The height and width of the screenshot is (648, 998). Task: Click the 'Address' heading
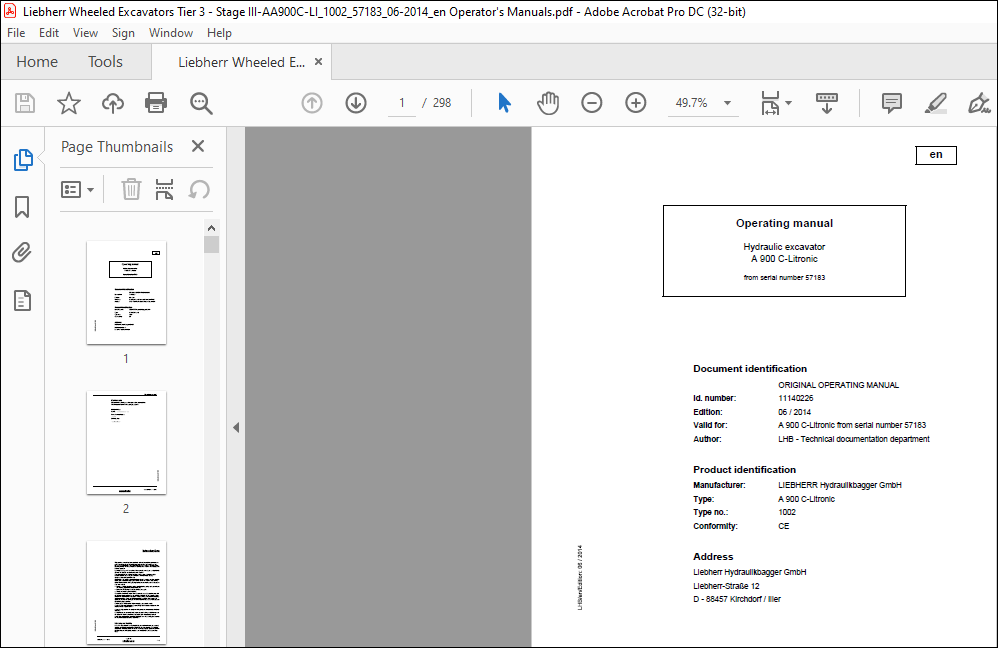pos(713,556)
